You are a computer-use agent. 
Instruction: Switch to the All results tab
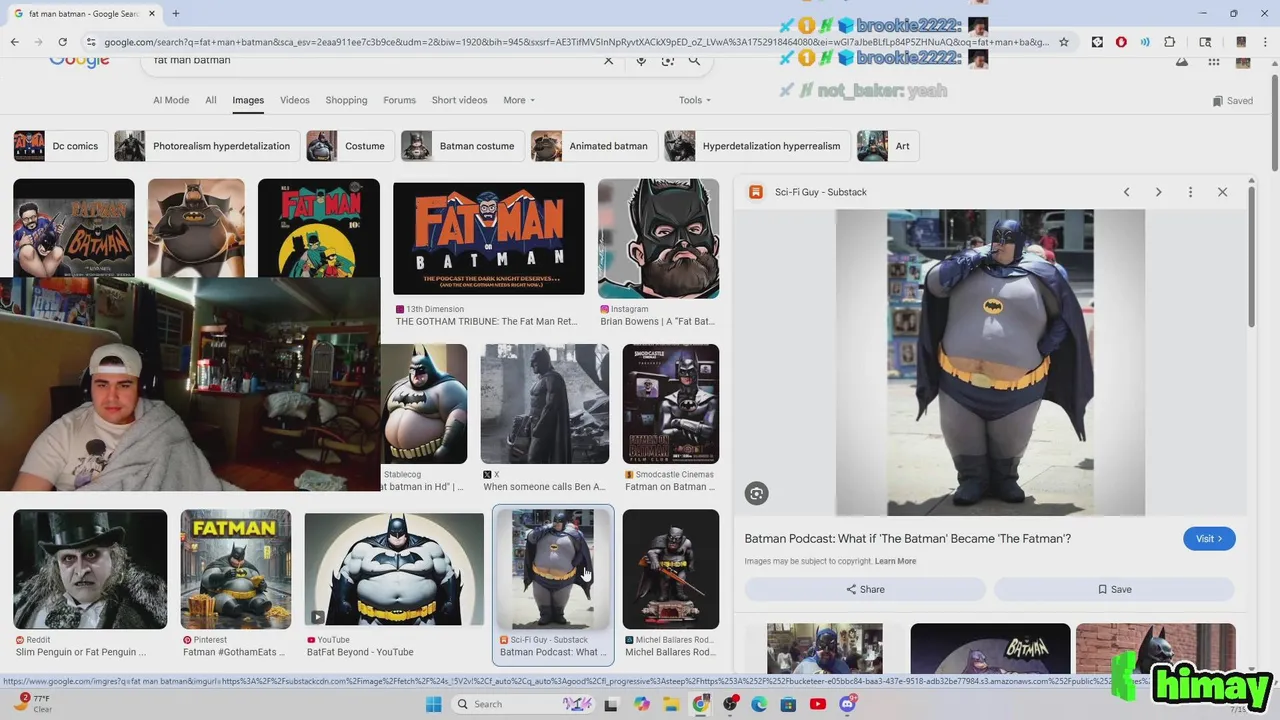pyautogui.click(x=211, y=100)
